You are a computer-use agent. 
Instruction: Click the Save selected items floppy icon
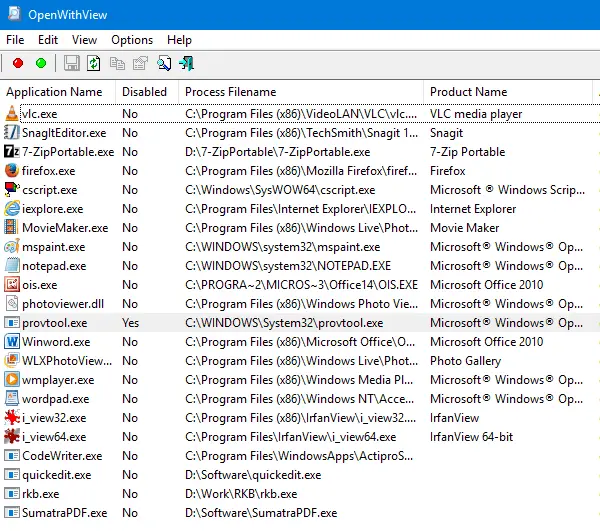point(72,63)
